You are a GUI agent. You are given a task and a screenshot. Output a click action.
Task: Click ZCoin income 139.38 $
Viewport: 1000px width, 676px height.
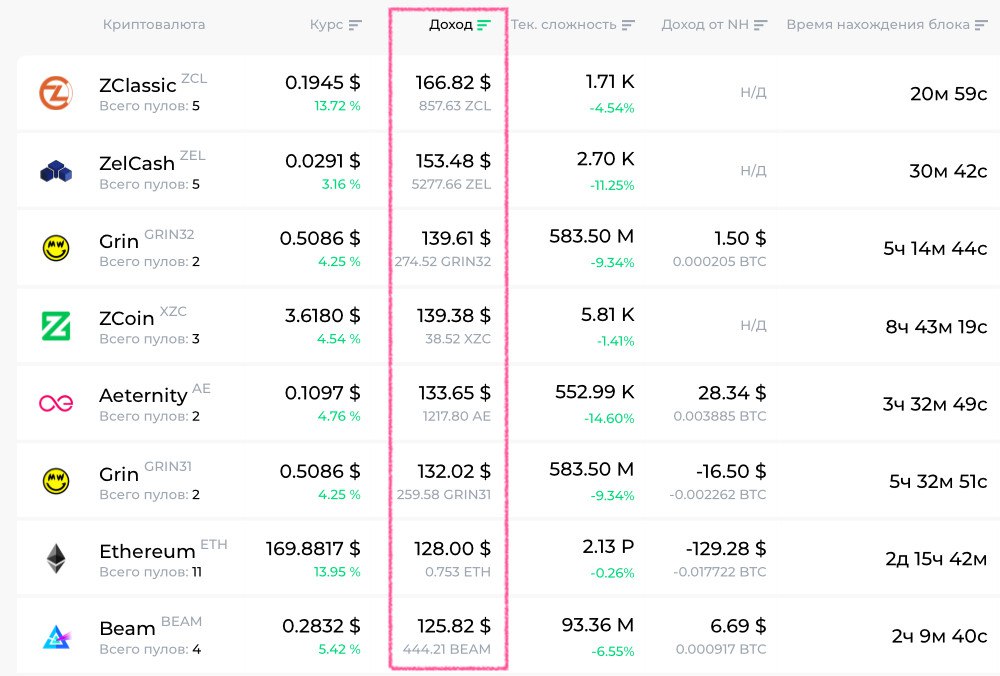point(454,315)
